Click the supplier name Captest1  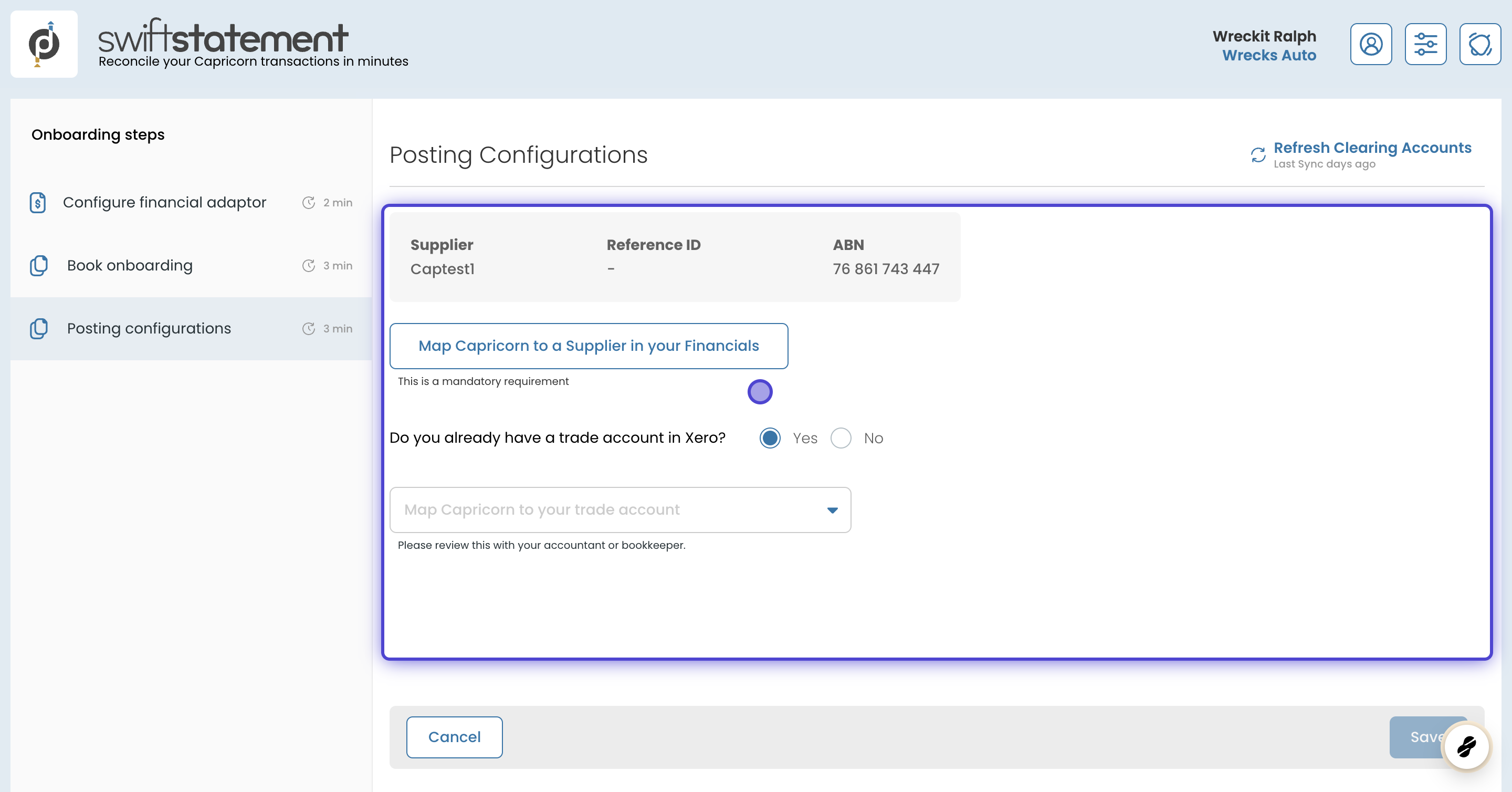pyautogui.click(x=442, y=269)
